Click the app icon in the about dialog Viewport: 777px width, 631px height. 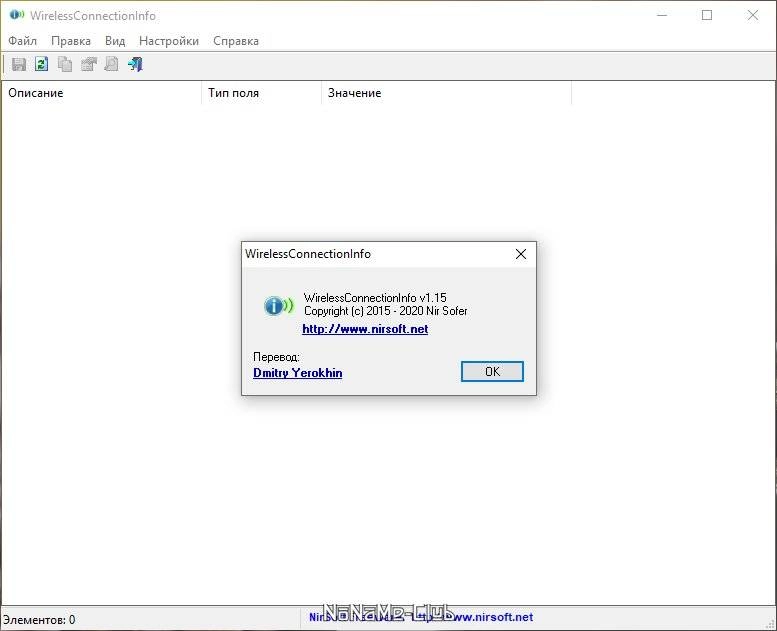click(278, 306)
